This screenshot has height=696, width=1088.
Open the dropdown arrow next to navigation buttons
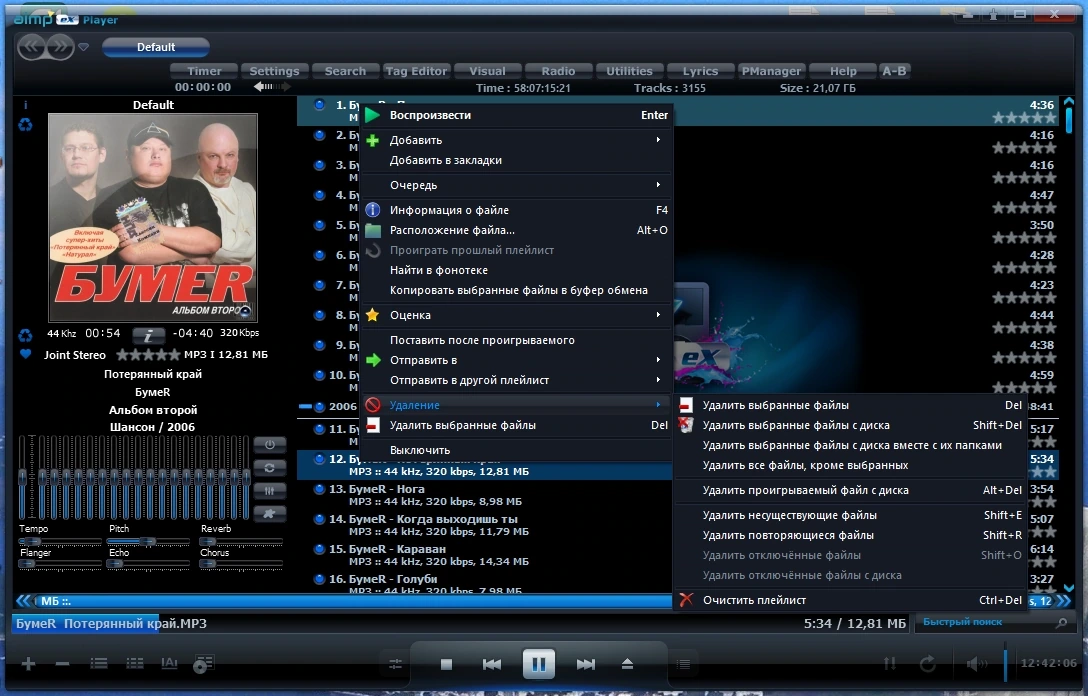point(83,47)
